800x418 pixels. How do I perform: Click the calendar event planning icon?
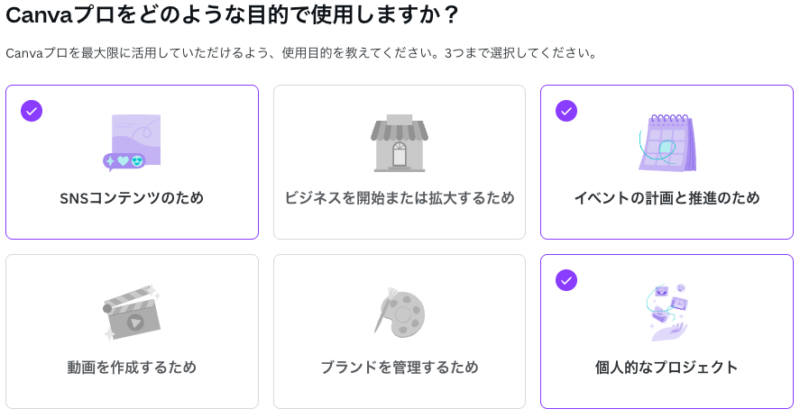[x=667, y=142]
